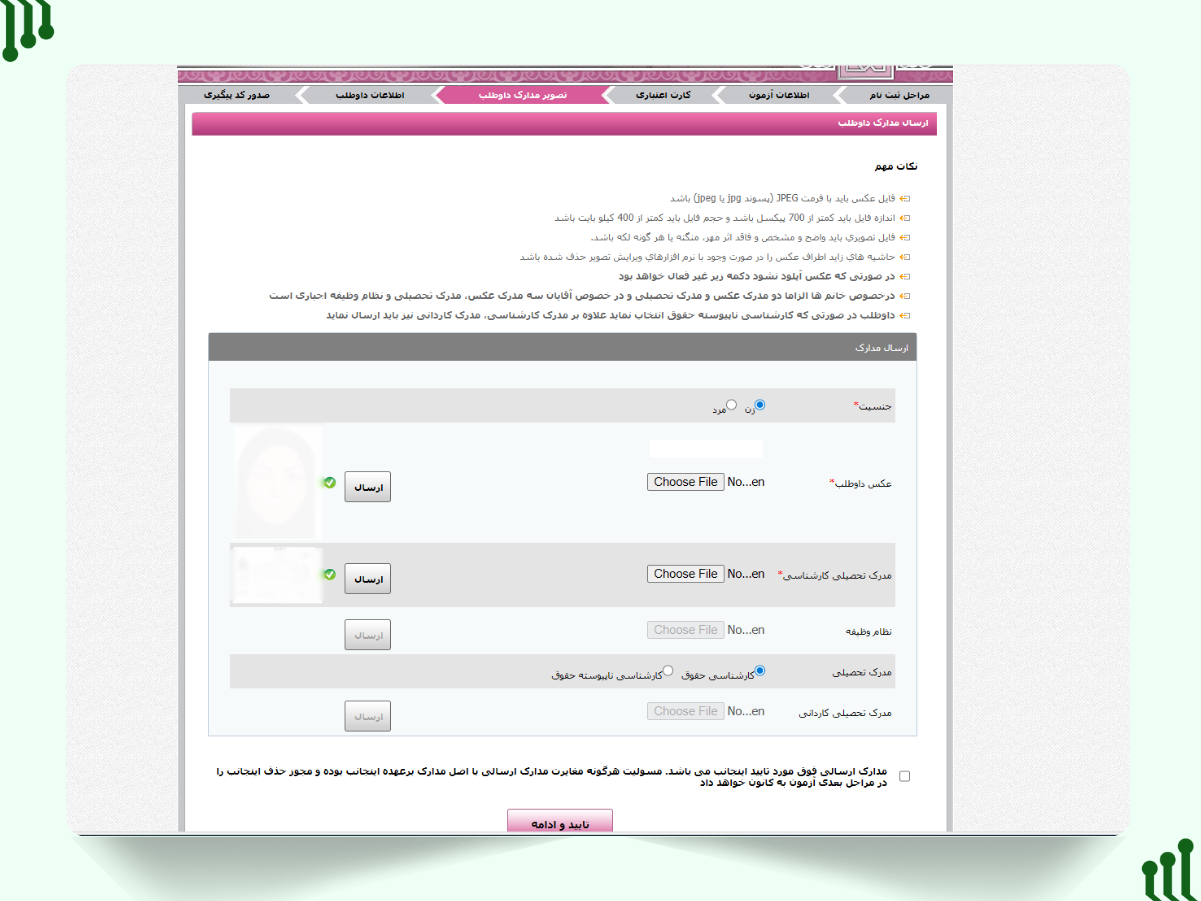1201x901 pixels.
Task: Select the 'مرد' gender radio button
Action: point(732,405)
